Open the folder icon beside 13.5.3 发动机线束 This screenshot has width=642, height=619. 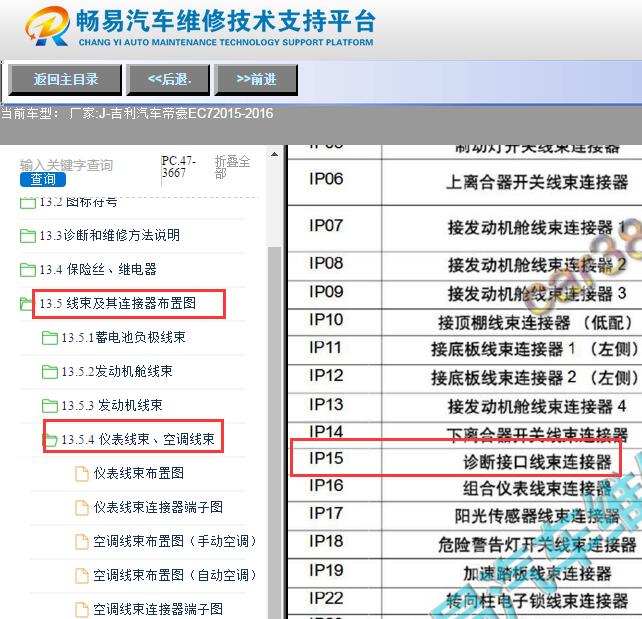click(x=50, y=406)
